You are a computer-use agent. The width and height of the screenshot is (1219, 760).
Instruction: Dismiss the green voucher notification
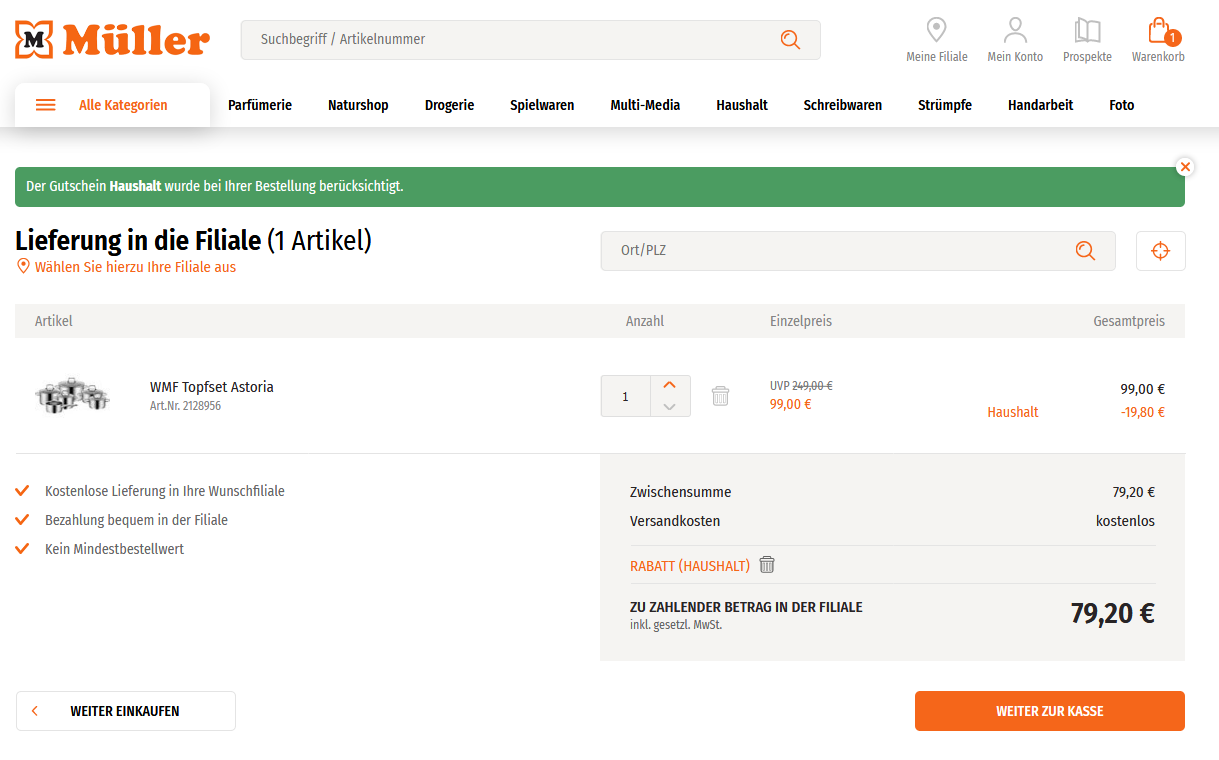click(x=1185, y=167)
